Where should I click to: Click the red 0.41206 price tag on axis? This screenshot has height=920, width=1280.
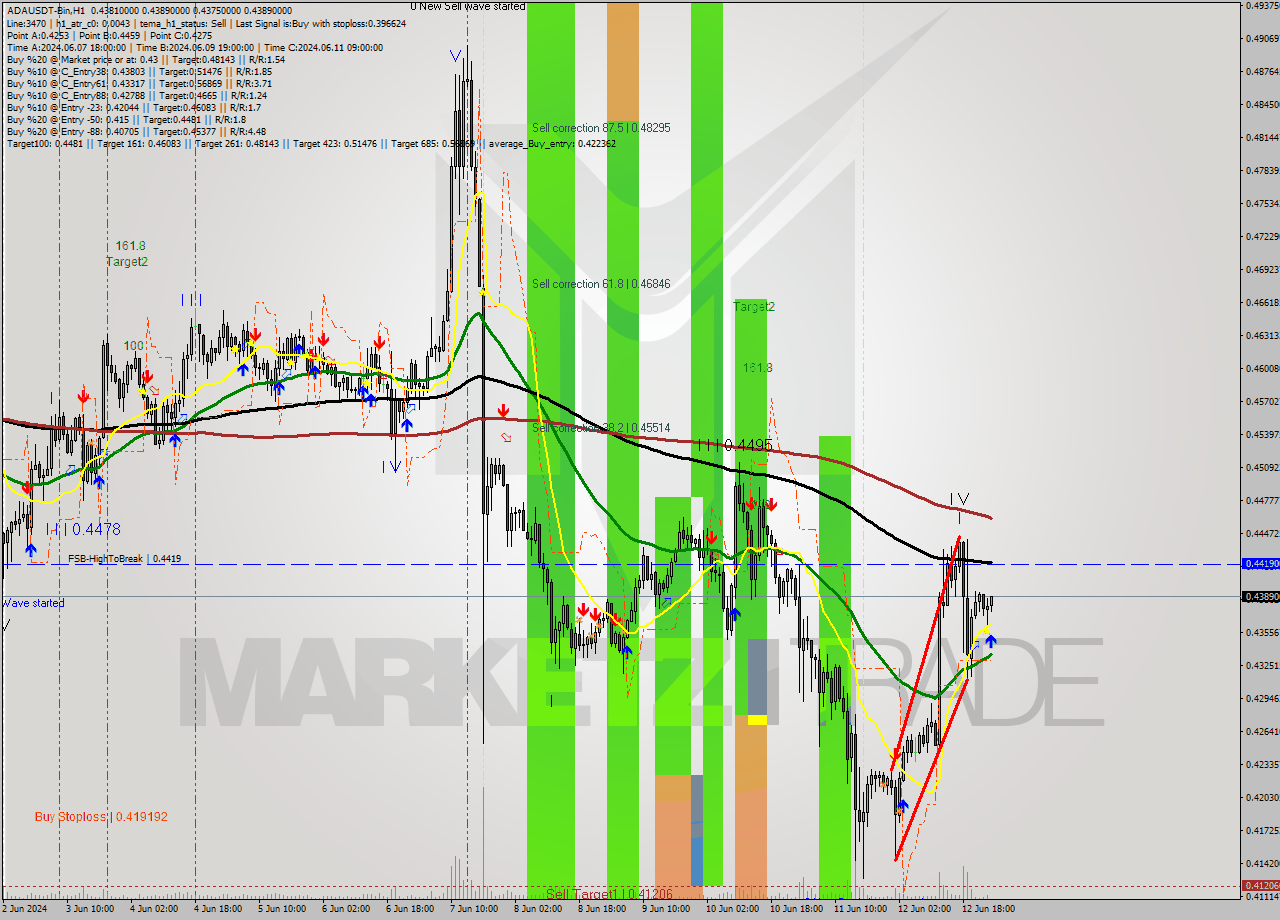pyautogui.click(x=1260, y=885)
